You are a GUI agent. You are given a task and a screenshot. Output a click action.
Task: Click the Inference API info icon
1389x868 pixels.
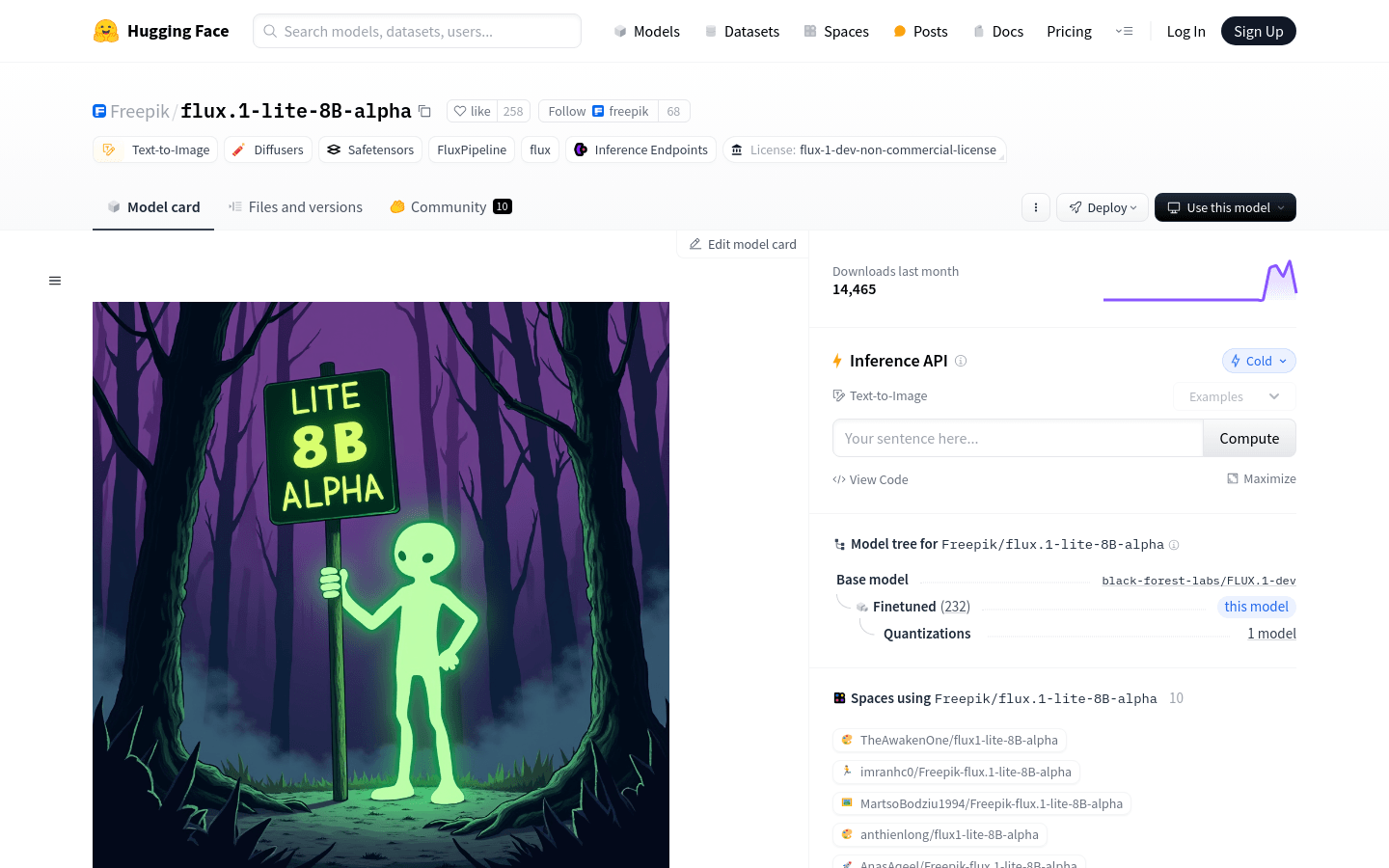click(961, 361)
